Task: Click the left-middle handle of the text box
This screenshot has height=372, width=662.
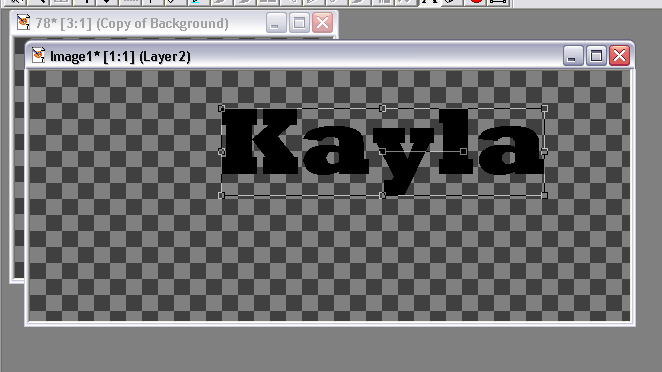Action: tap(221, 152)
